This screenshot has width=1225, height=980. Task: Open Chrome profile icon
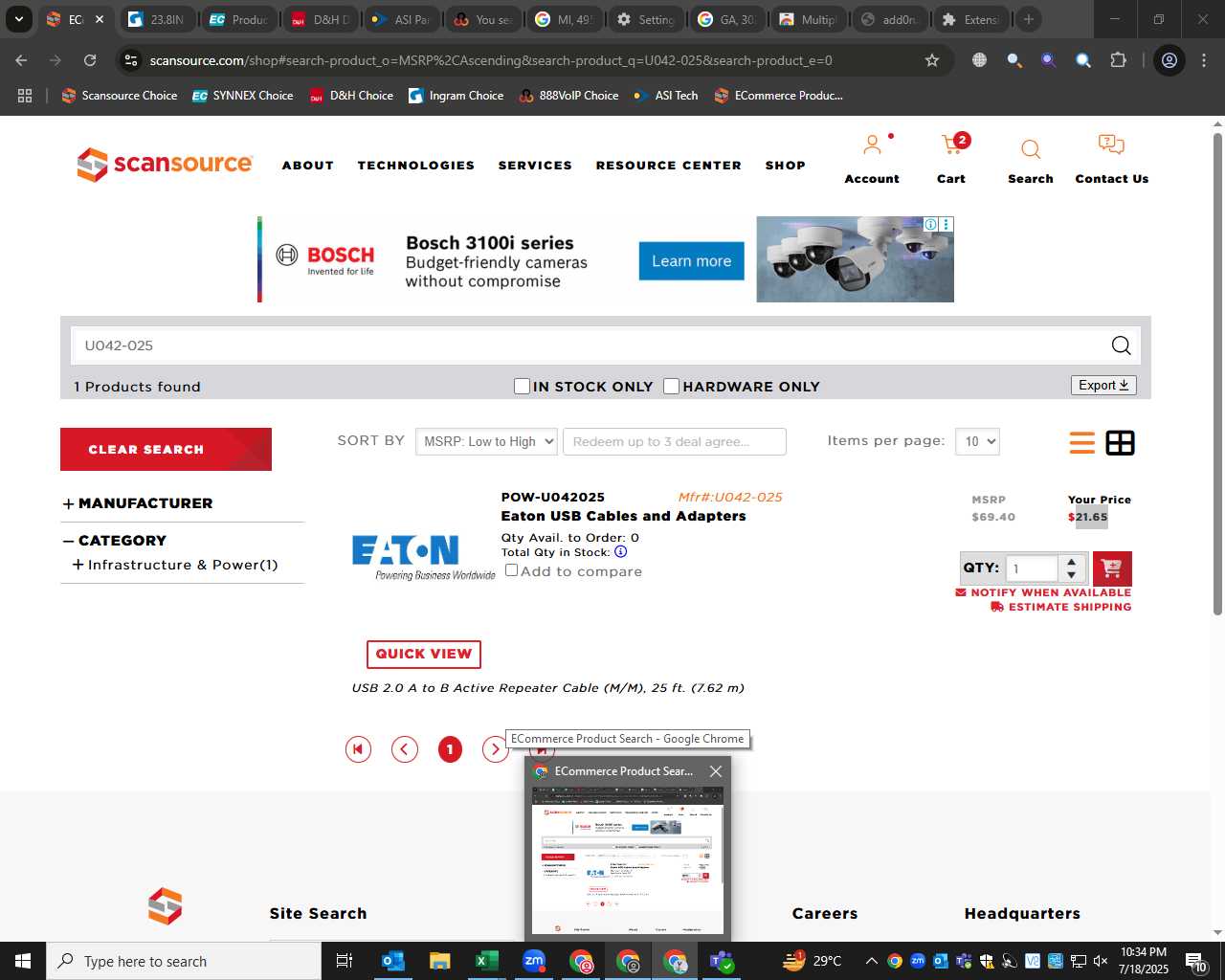1169,60
